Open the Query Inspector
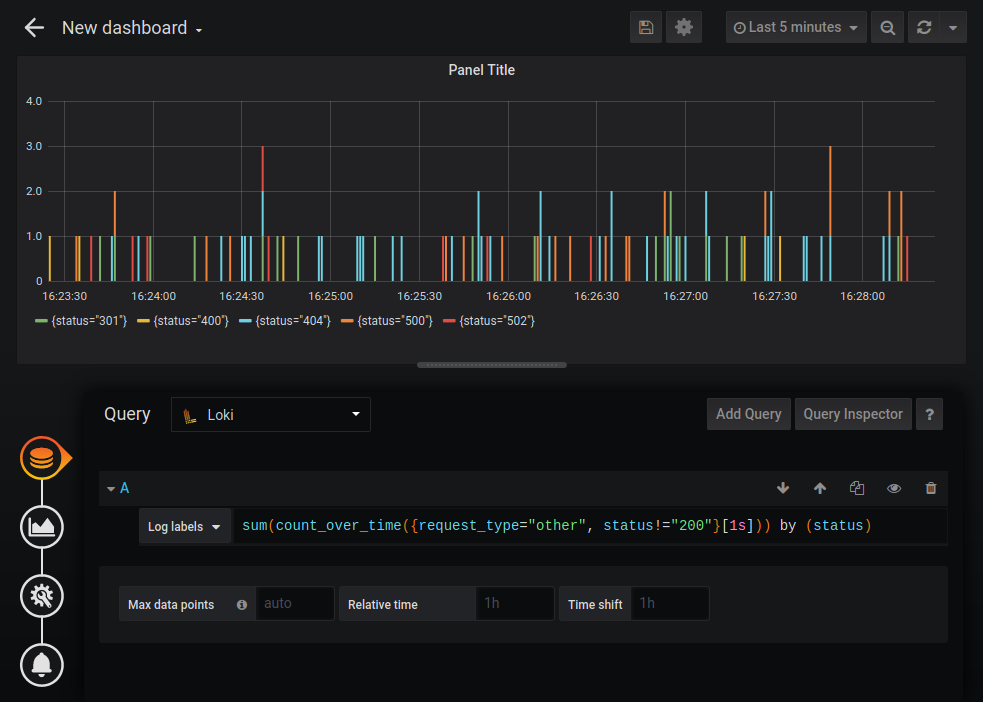This screenshot has height=702, width=983. [x=853, y=414]
